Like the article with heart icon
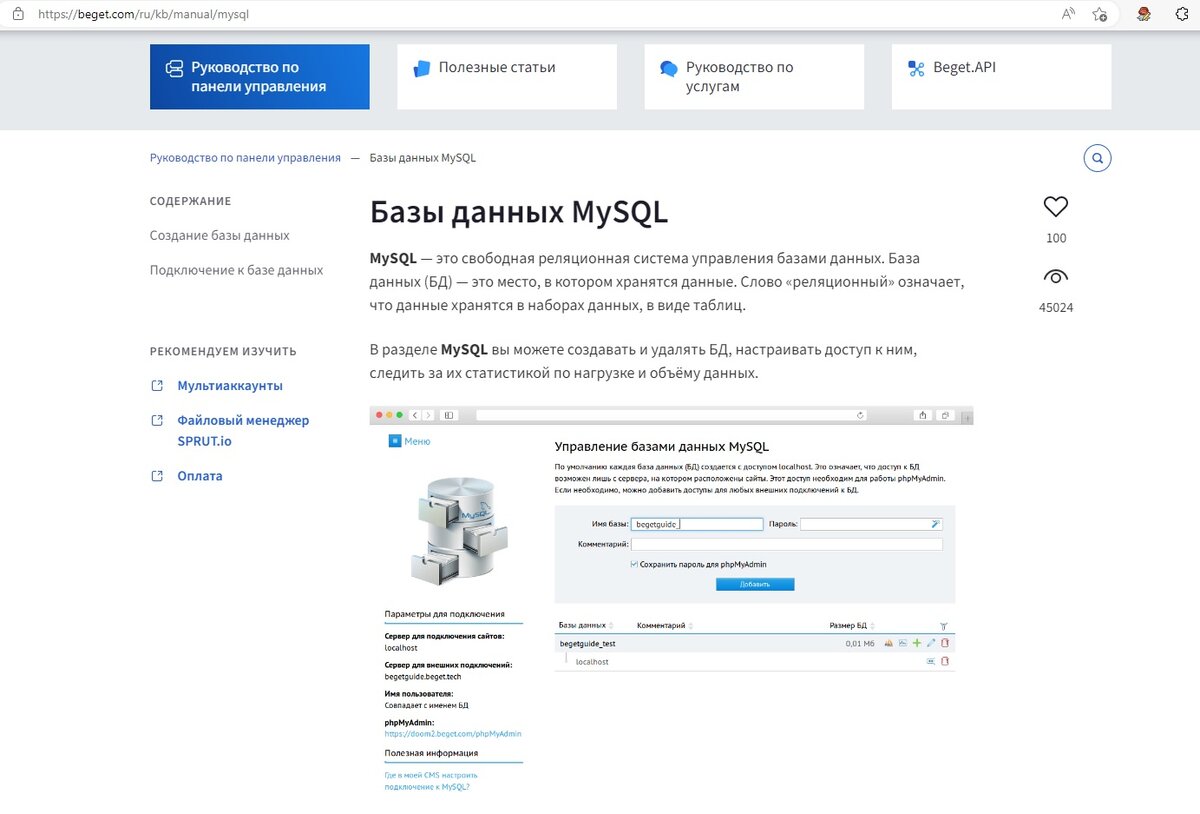 (1056, 207)
